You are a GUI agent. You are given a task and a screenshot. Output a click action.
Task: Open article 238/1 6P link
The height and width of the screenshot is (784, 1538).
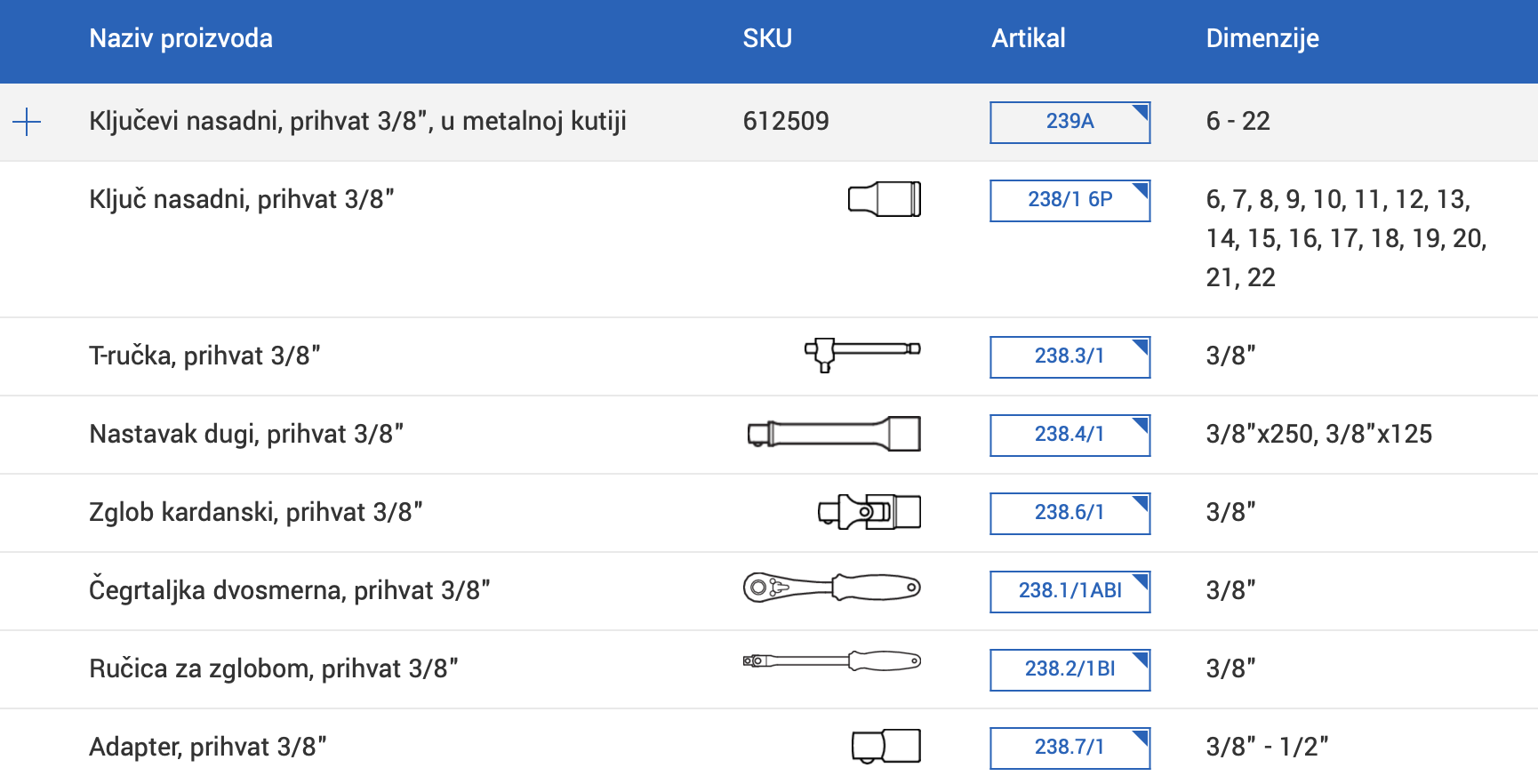(1069, 200)
